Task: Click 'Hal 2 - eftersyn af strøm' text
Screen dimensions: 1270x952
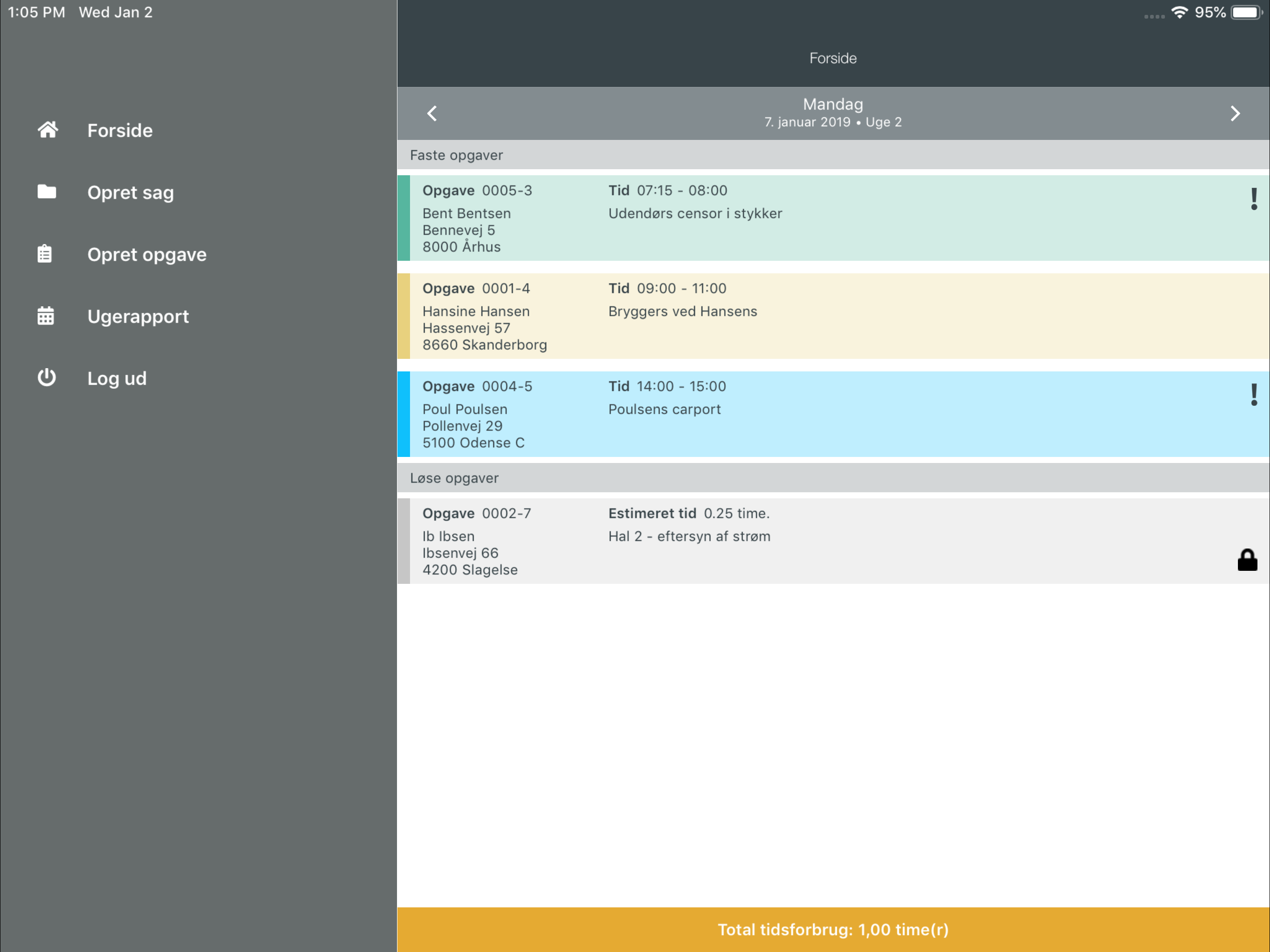Action: (689, 536)
